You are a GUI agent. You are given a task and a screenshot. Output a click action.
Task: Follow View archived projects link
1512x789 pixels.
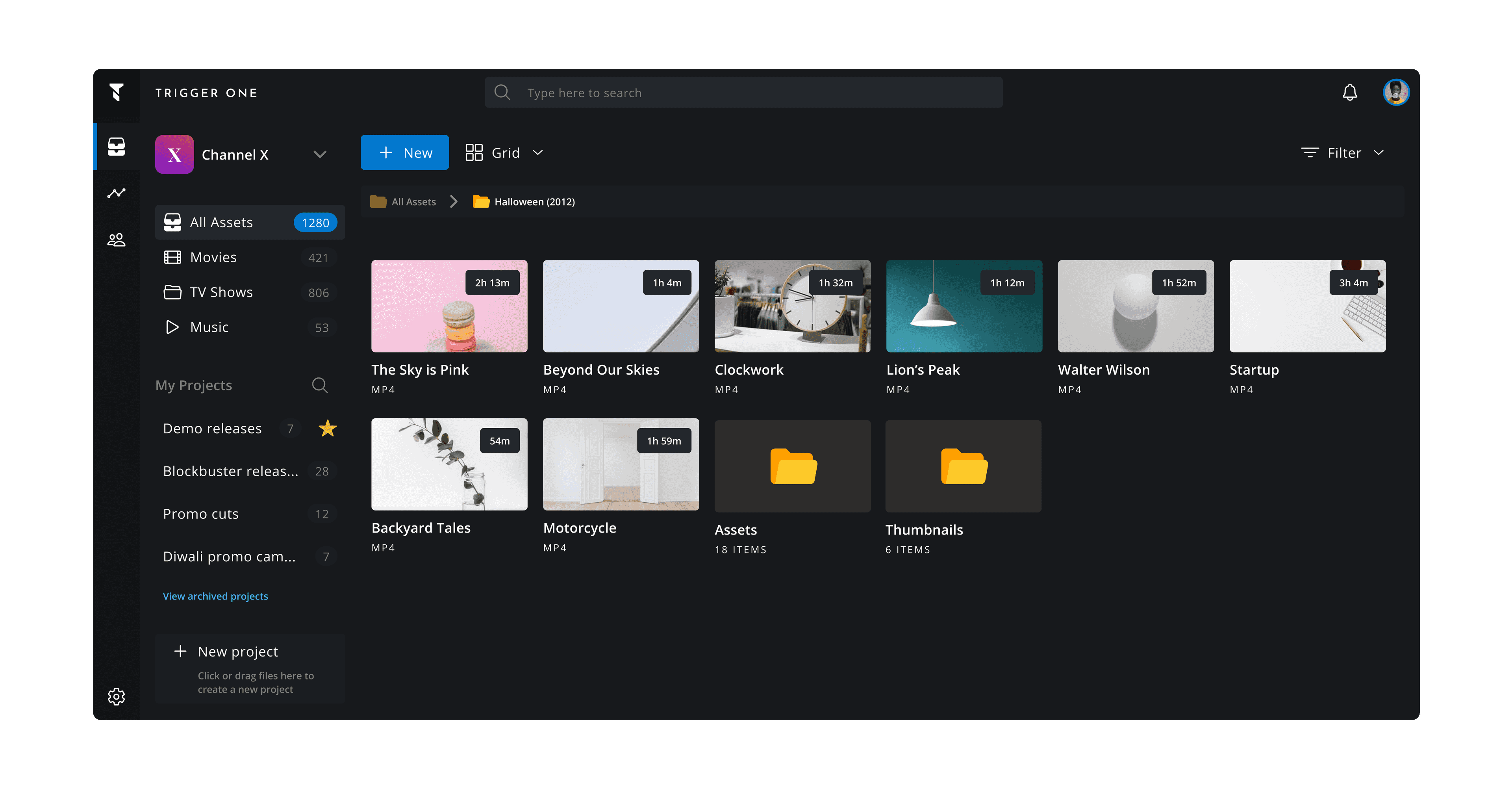(215, 596)
